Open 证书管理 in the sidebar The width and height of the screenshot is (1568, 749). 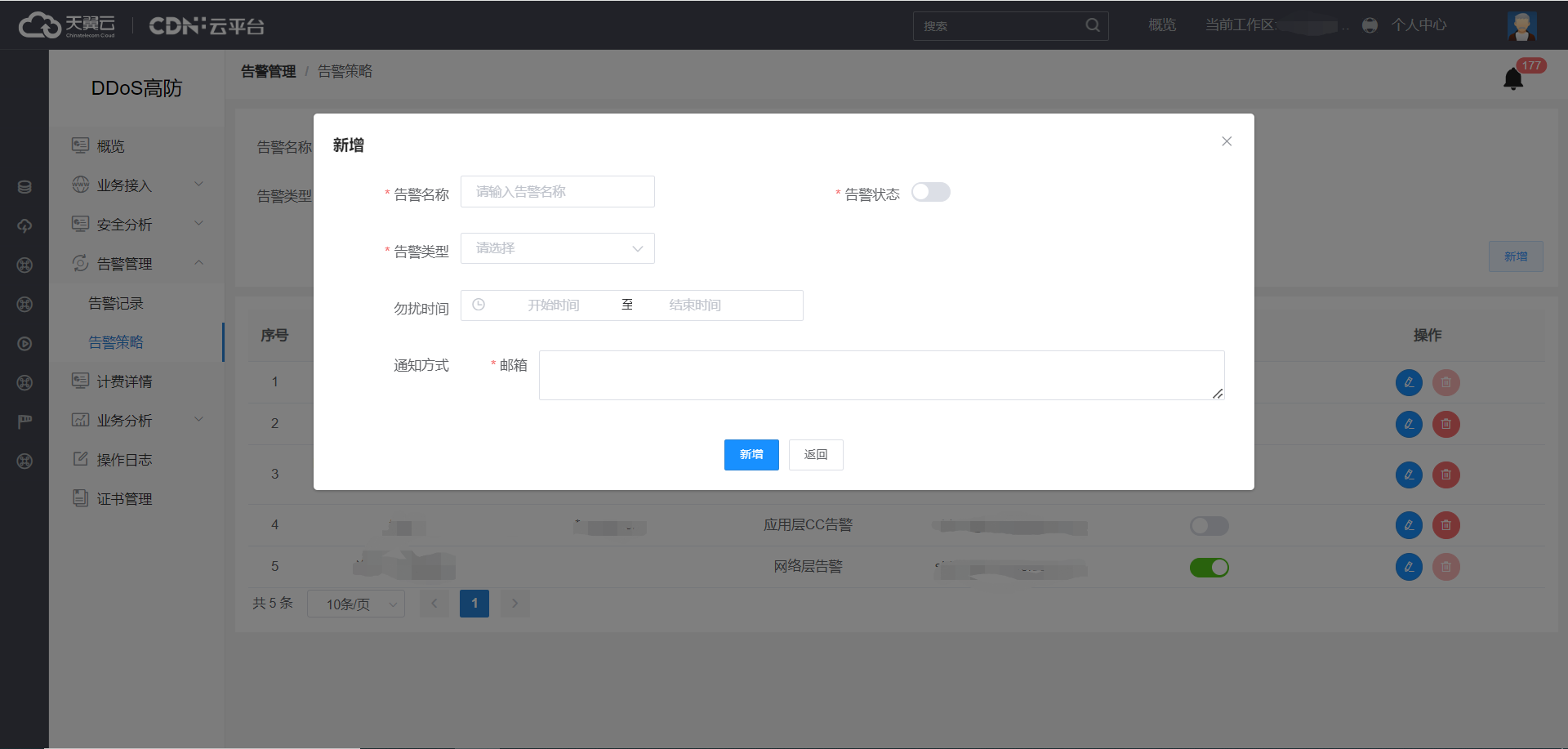[x=124, y=499]
